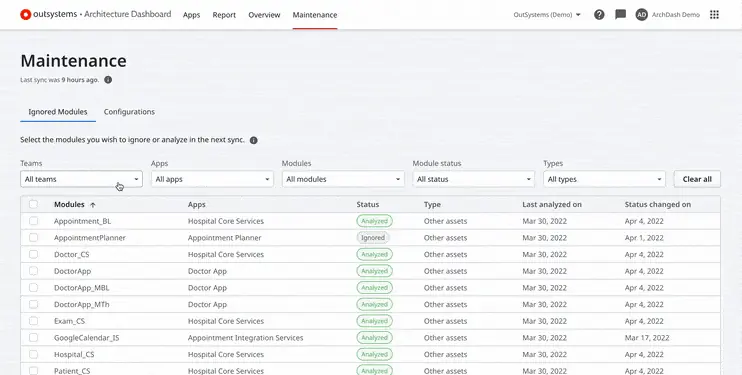Click info icon next to last sync
The image size is (742, 375).
108,80
